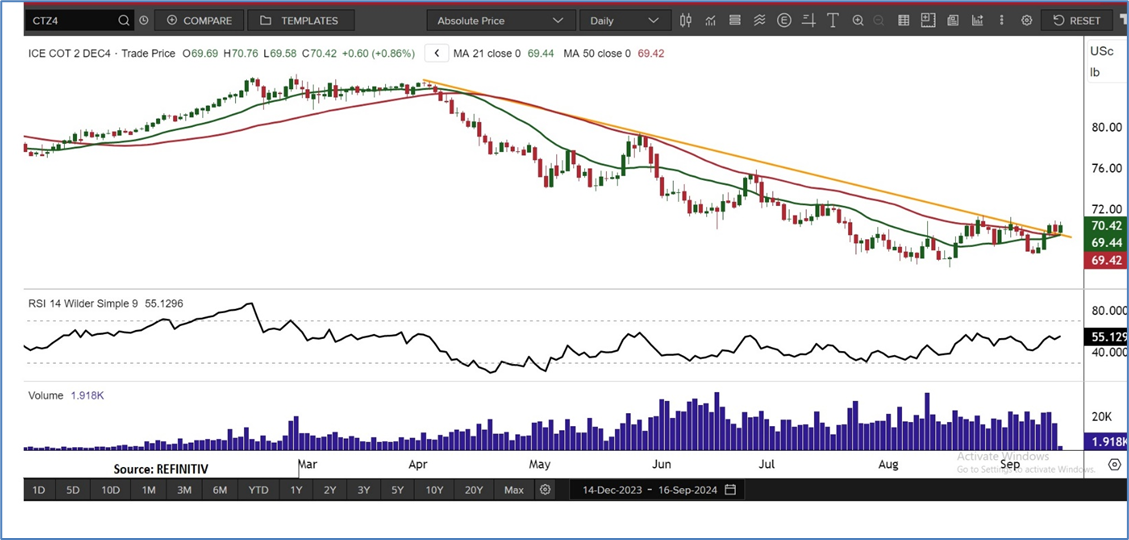Open the data table grid icon

[904, 21]
